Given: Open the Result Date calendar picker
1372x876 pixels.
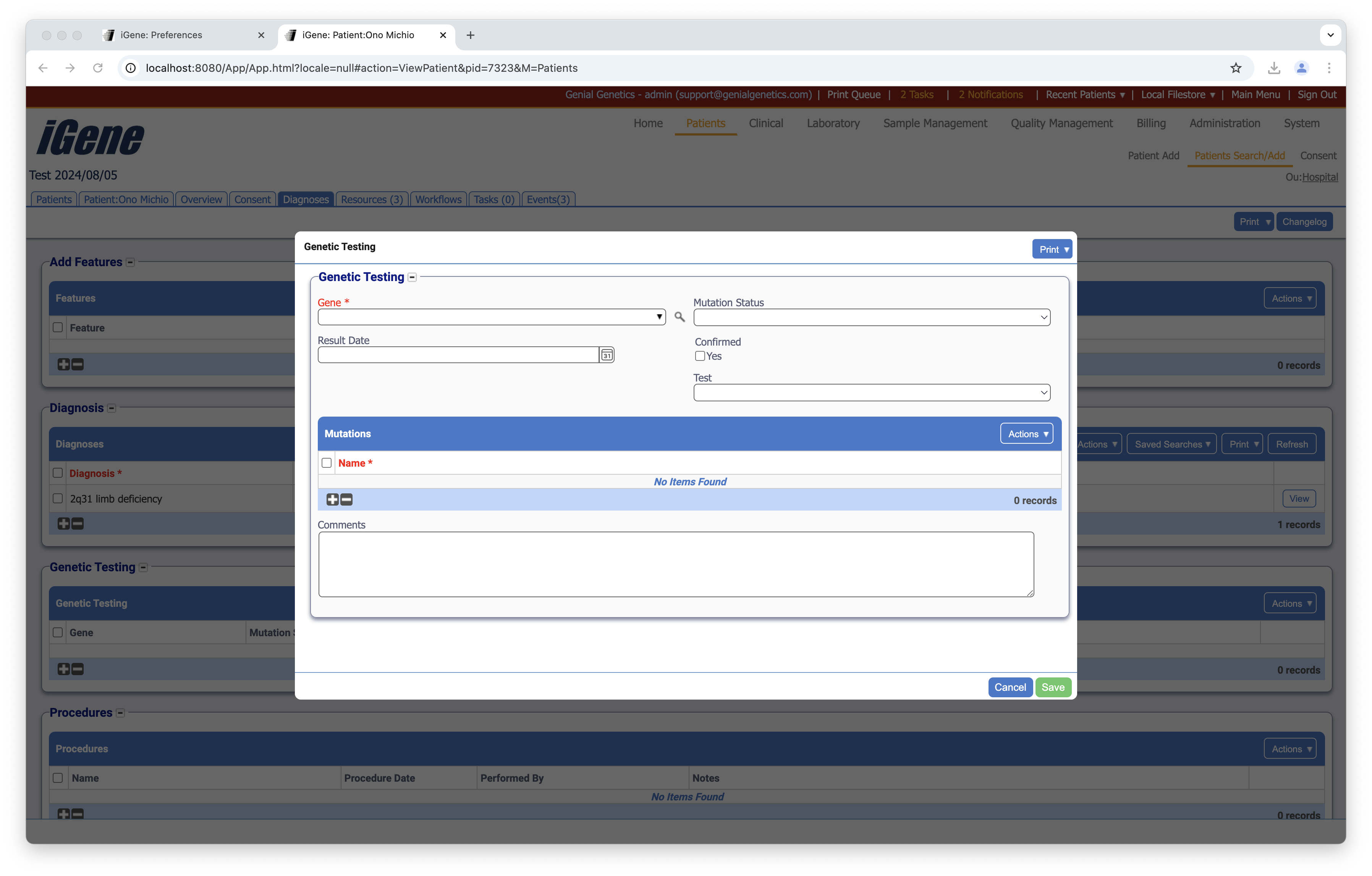Looking at the screenshot, I should click(607, 356).
